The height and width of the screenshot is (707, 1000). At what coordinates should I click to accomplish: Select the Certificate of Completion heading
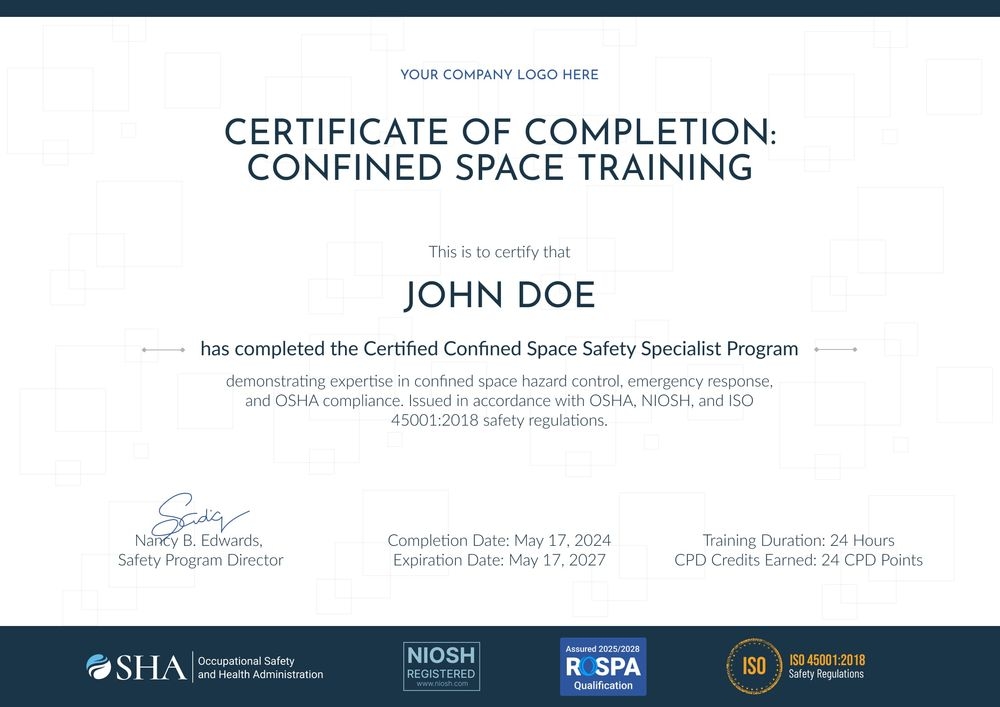[499, 148]
